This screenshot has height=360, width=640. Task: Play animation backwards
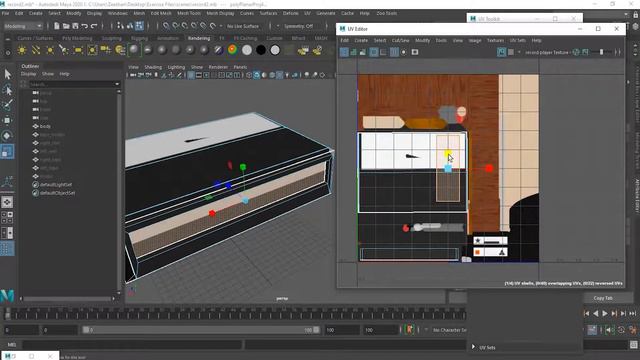pos(596,313)
